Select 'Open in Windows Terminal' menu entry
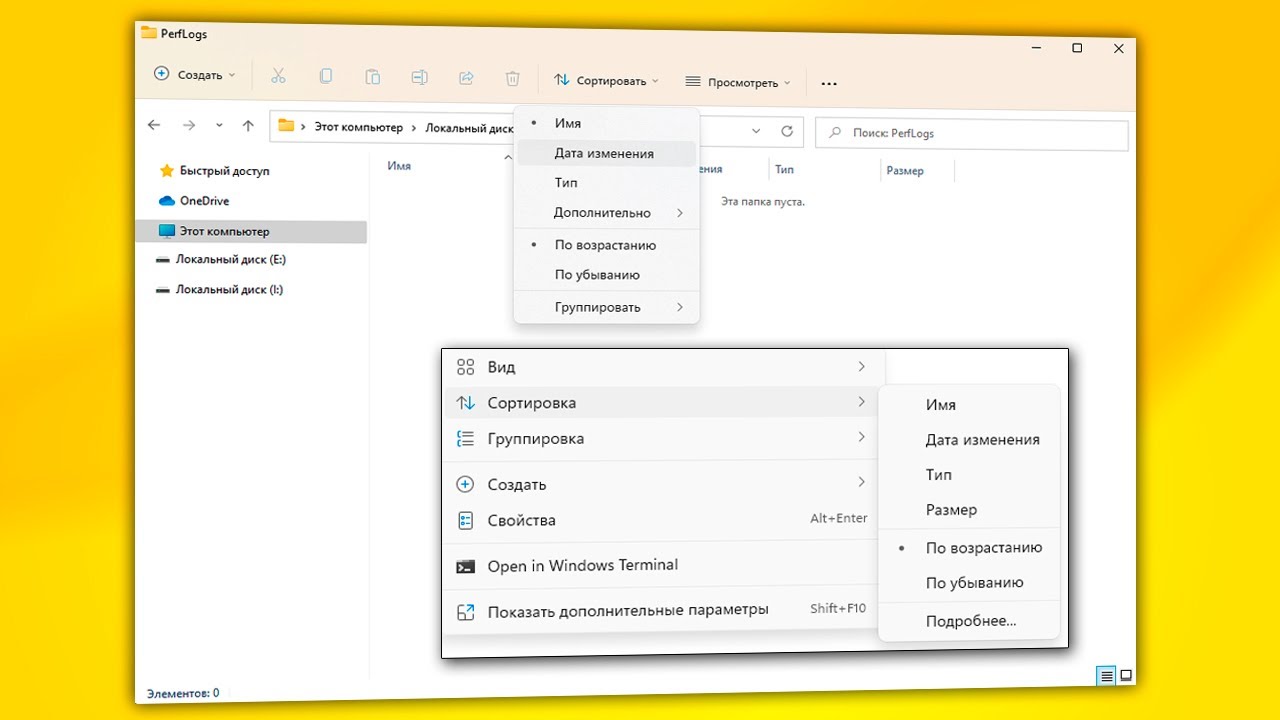1280x720 pixels. pos(582,566)
